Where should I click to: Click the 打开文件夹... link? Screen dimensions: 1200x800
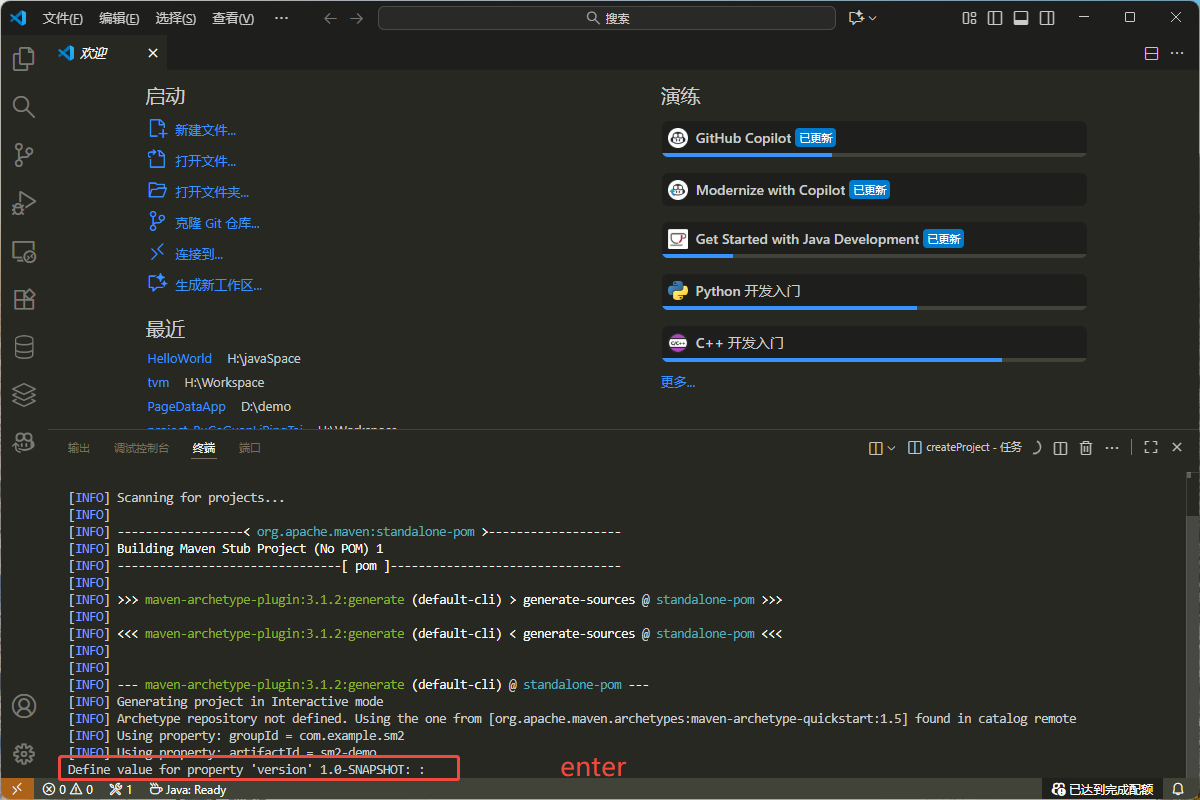pyautogui.click(x=211, y=192)
